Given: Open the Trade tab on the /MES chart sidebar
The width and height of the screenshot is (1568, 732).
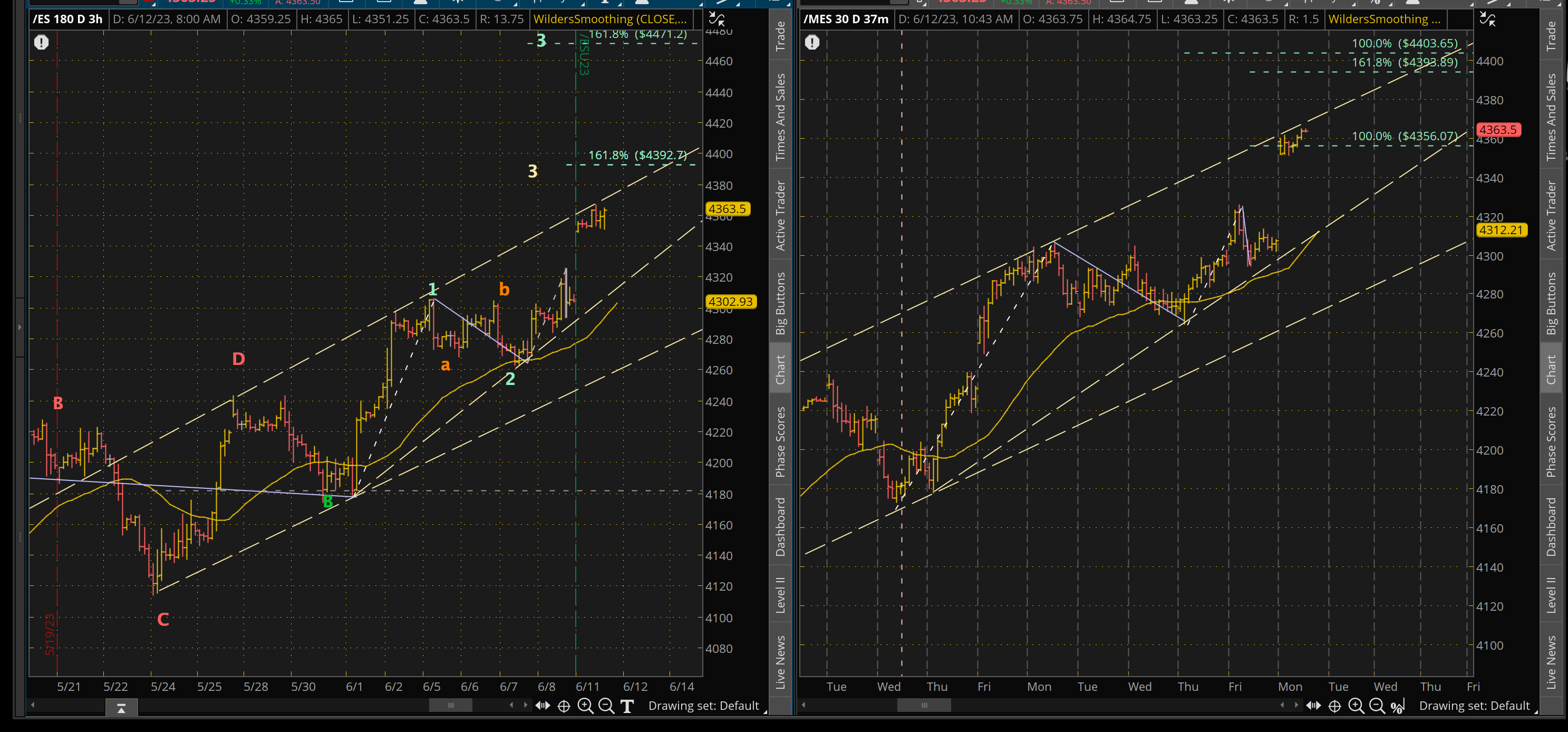Looking at the screenshot, I should [1551, 35].
